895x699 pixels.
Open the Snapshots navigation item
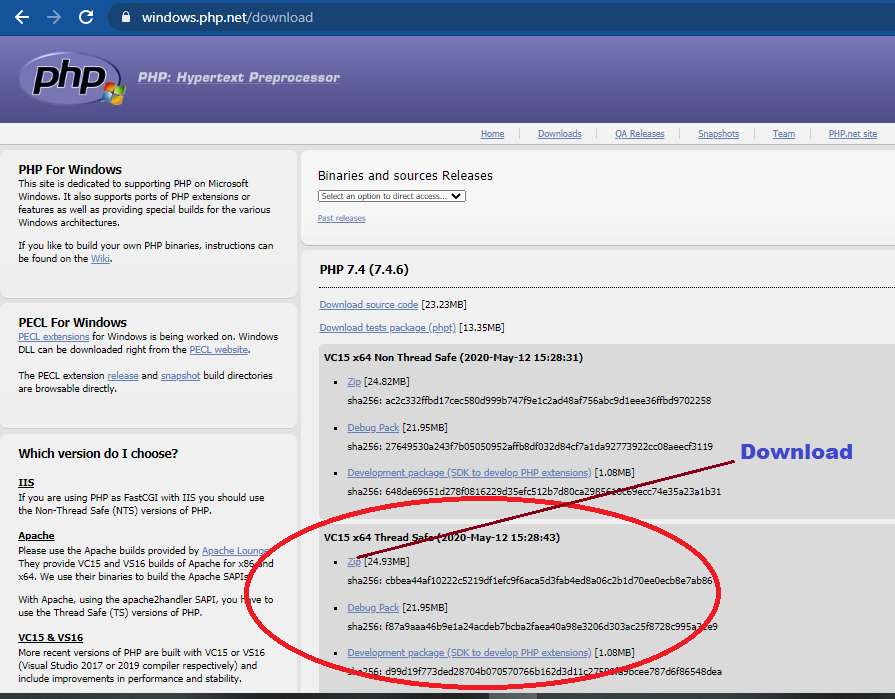(x=718, y=134)
